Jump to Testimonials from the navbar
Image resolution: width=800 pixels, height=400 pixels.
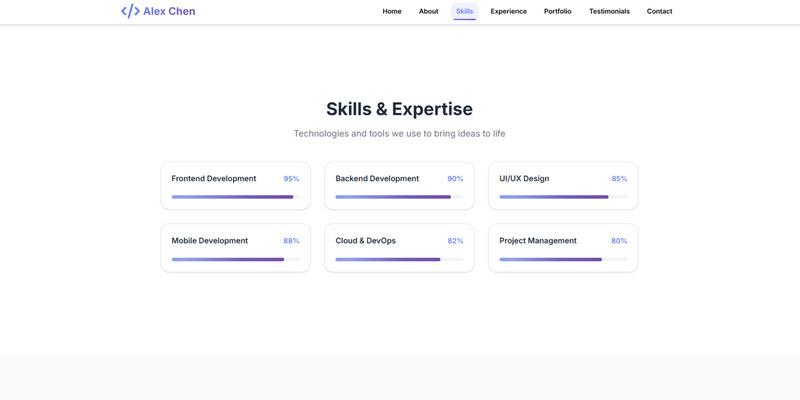point(609,11)
